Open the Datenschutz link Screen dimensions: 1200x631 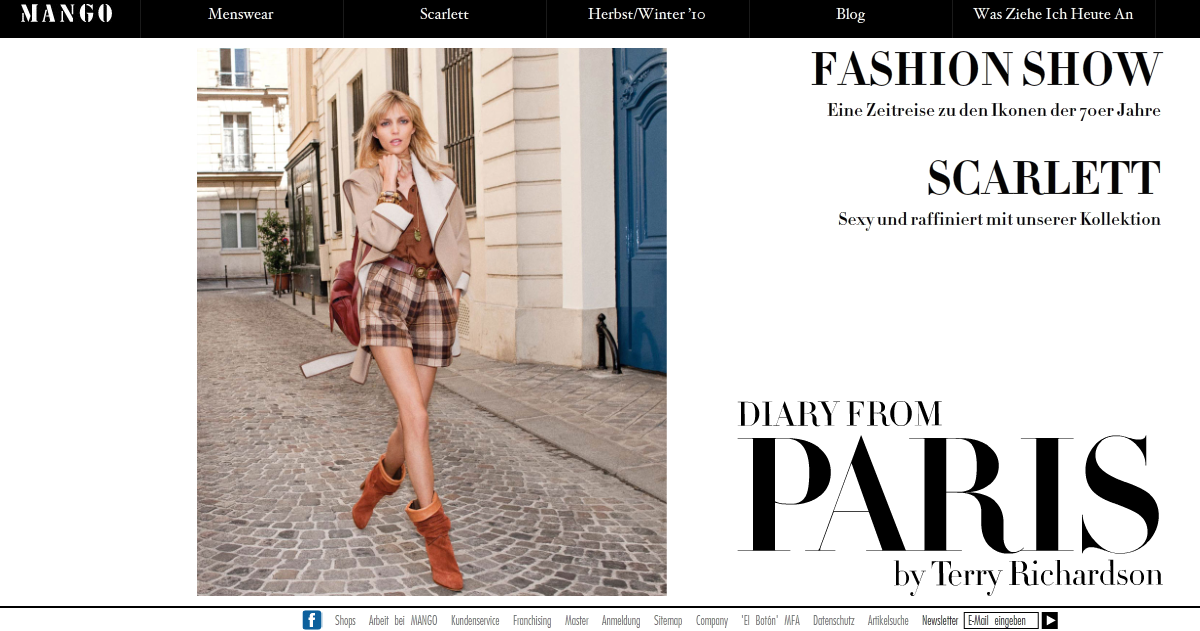click(834, 621)
